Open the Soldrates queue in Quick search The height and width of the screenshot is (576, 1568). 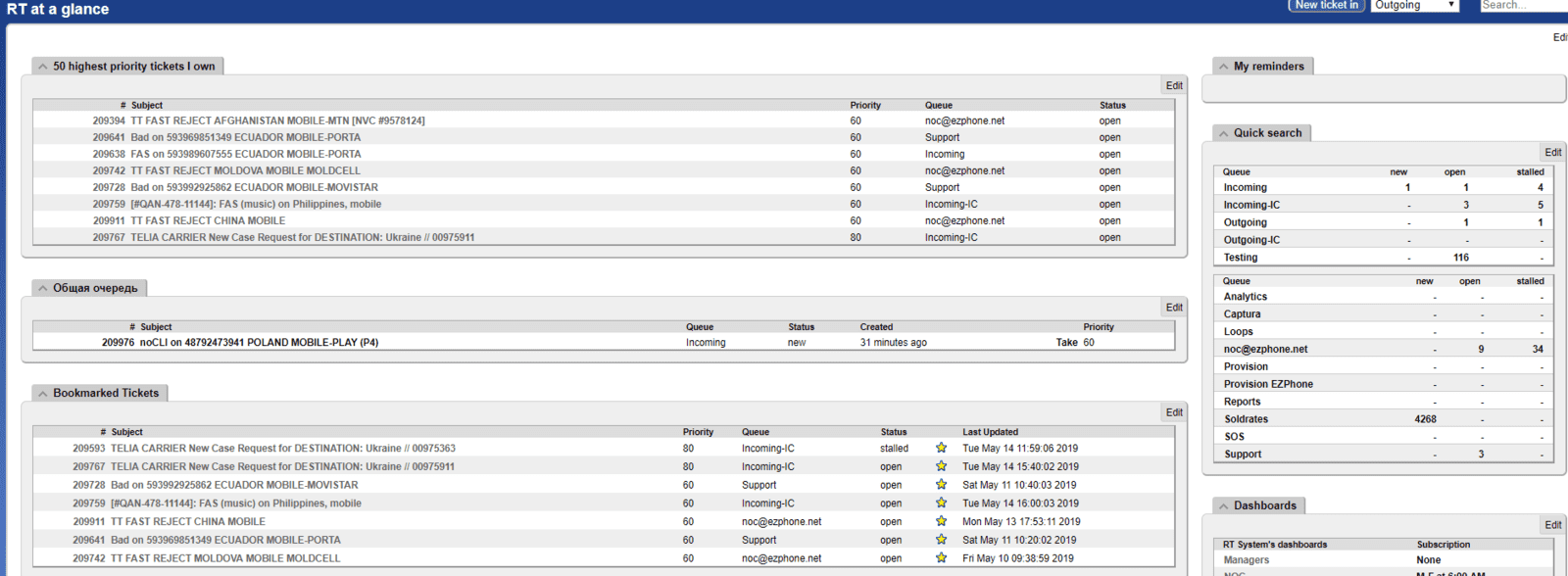point(1246,419)
